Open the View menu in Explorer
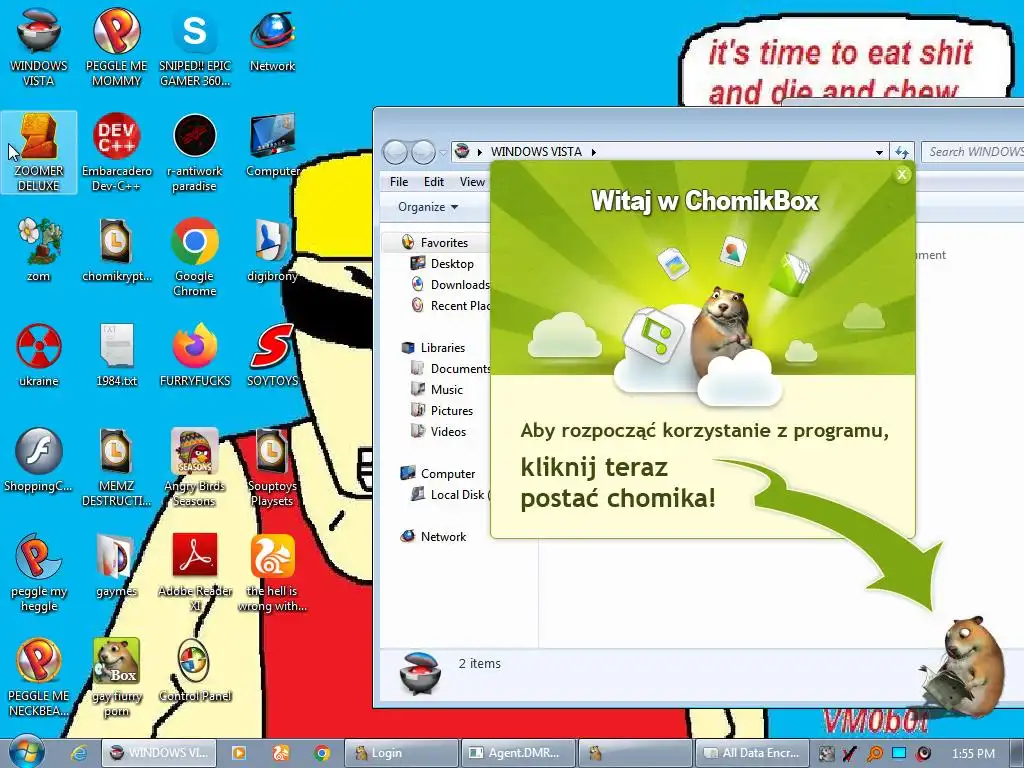This screenshot has height=768, width=1024. [472, 182]
